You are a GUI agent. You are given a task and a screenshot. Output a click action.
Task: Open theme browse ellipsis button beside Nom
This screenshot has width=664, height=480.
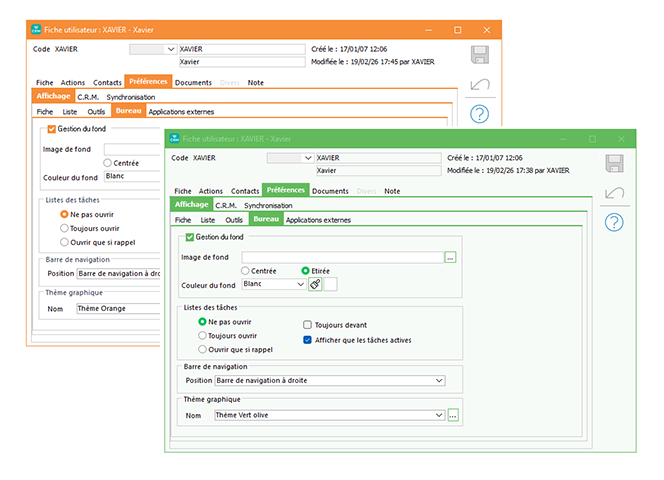[x=453, y=416]
